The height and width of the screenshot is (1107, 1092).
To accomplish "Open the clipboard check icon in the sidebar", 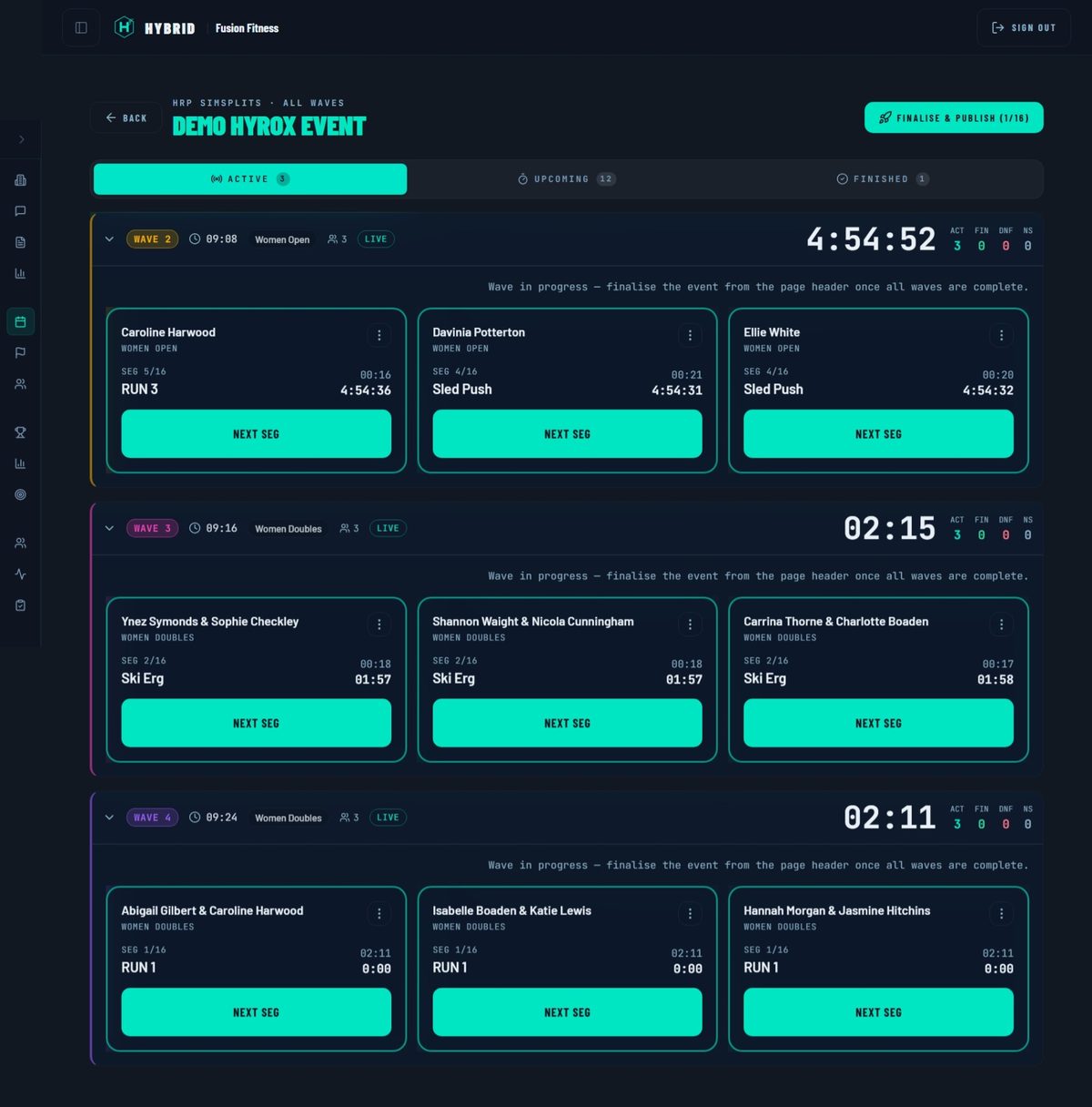I will coord(20,604).
